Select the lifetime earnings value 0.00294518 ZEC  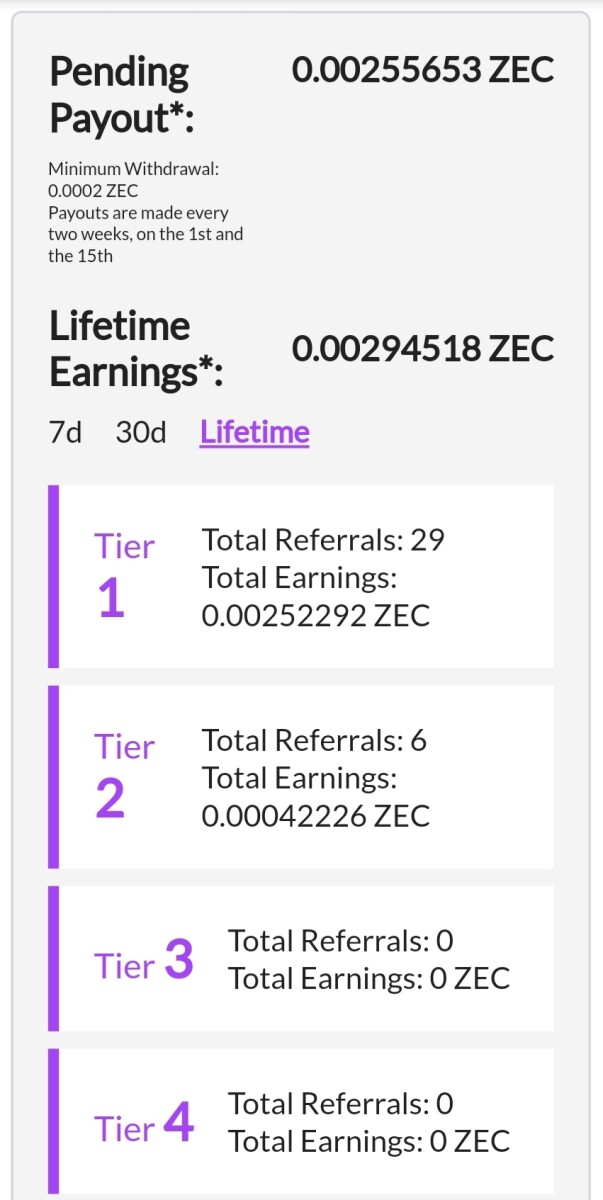click(423, 349)
